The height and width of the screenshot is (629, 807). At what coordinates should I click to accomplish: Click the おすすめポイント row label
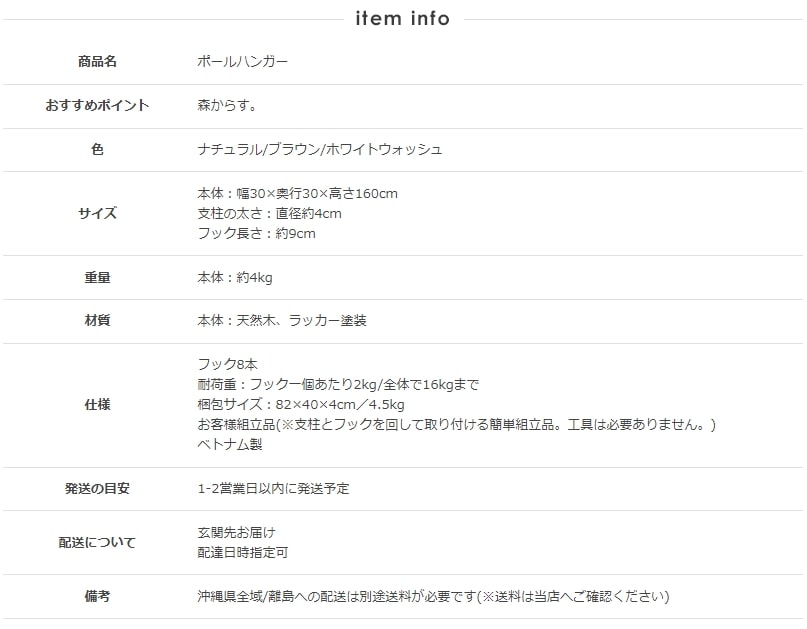tap(97, 105)
